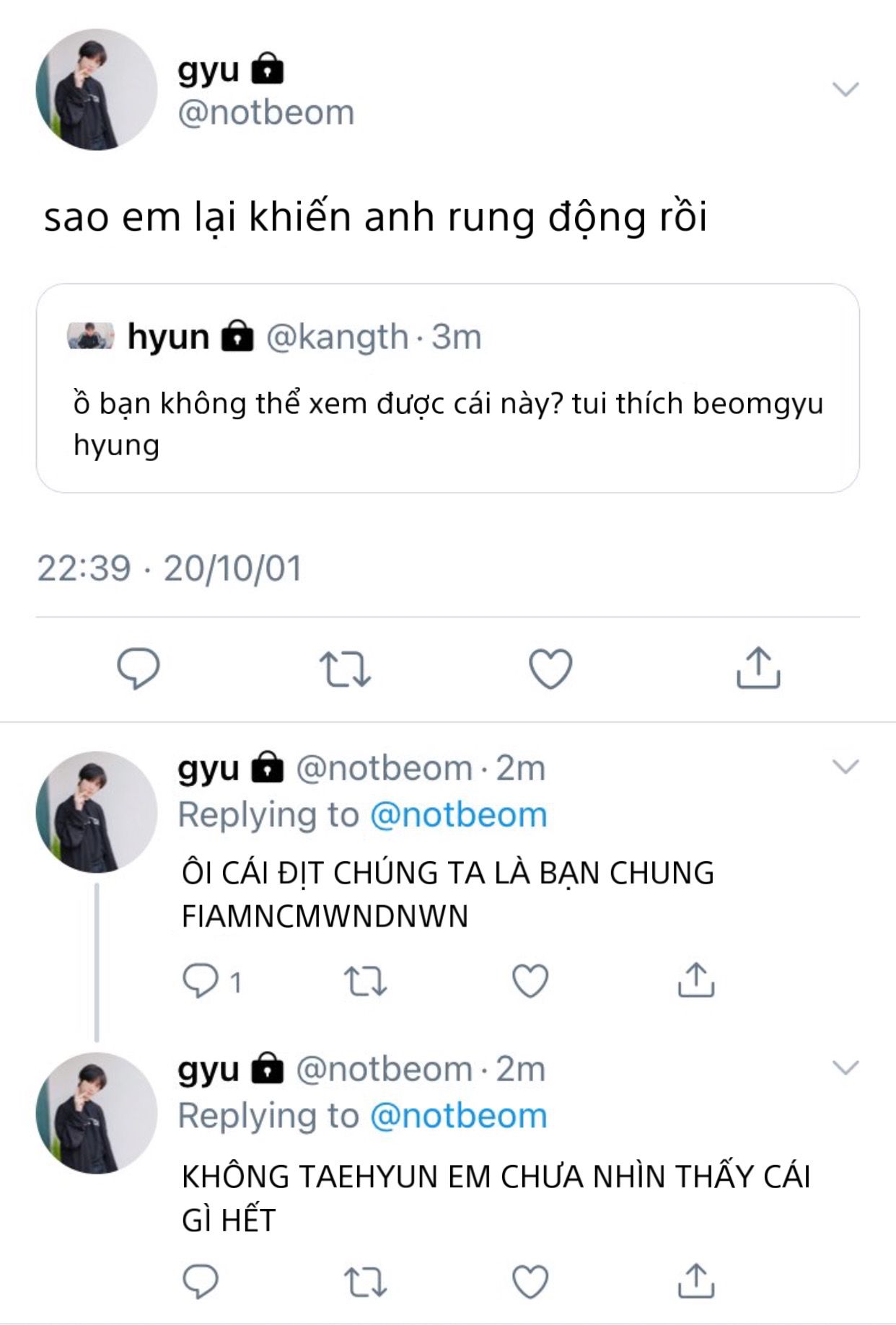Reply to the main tweet
The image size is (896, 1325).
coord(139,669)
